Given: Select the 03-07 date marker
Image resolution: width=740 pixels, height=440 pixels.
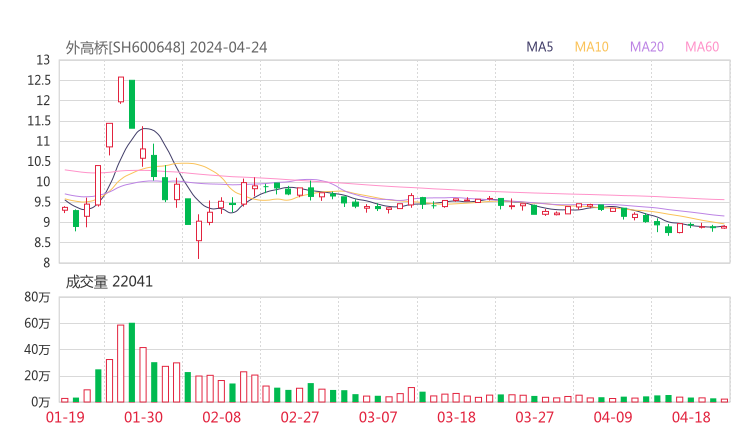Looking at the screenshot, I should [x=378, y=418].
